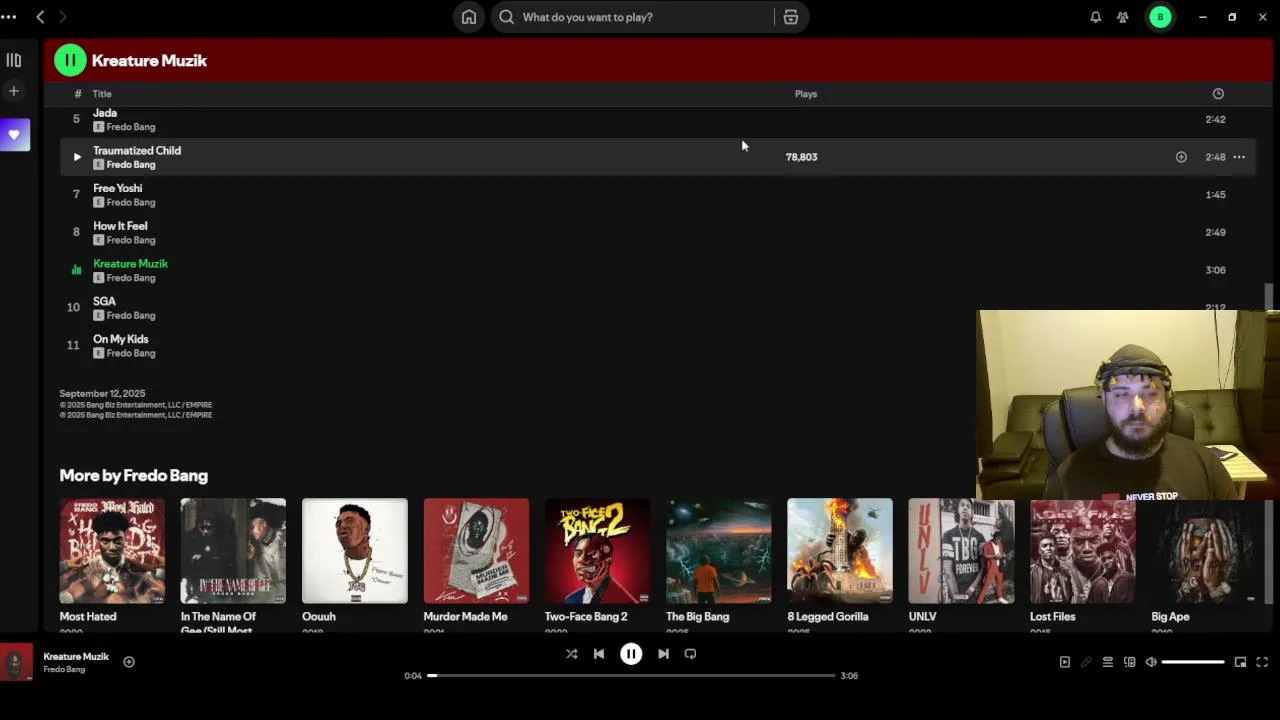Screen dimensions: 1280x720
Task: Open the Murder Made Me album cover
Action: (x=476, y=551)
